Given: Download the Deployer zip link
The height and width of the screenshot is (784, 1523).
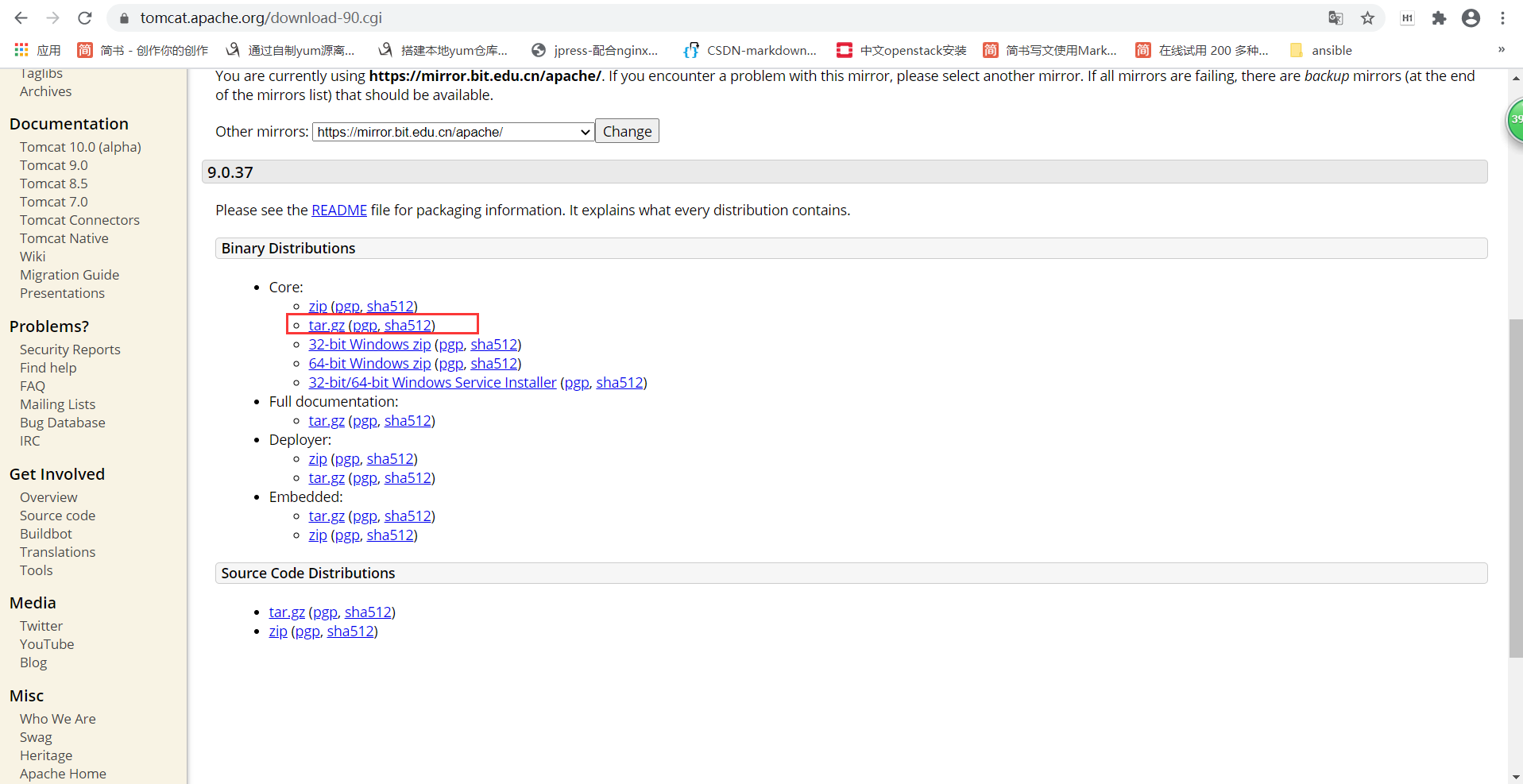Looking at the screenshot, I should pos(318,458).
